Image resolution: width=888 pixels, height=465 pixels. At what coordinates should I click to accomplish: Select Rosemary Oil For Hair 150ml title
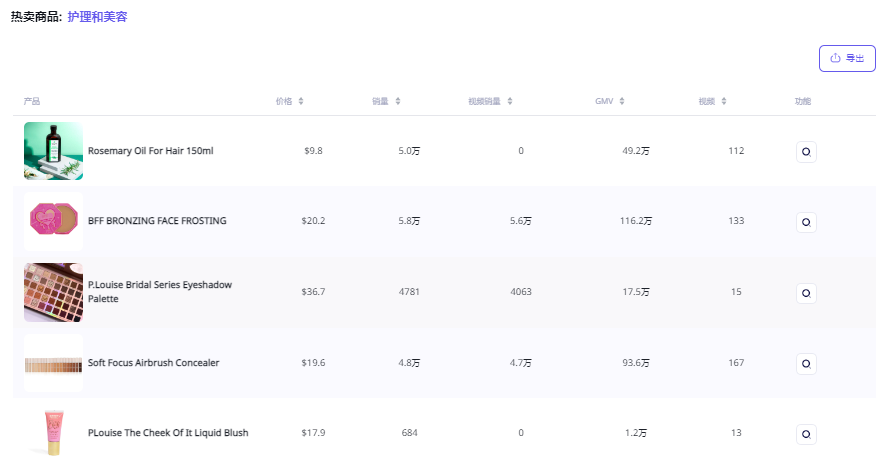tap(151, 151)
